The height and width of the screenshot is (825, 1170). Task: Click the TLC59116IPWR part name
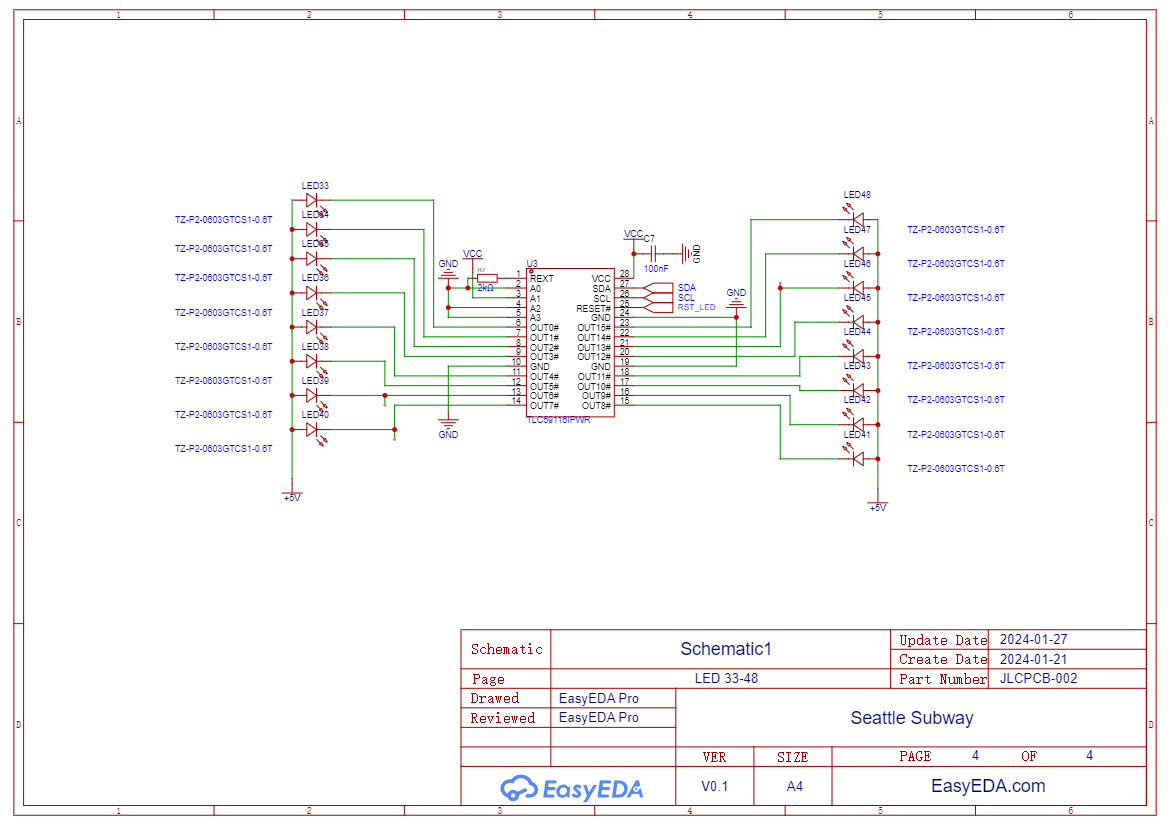(x=559, y=420)
